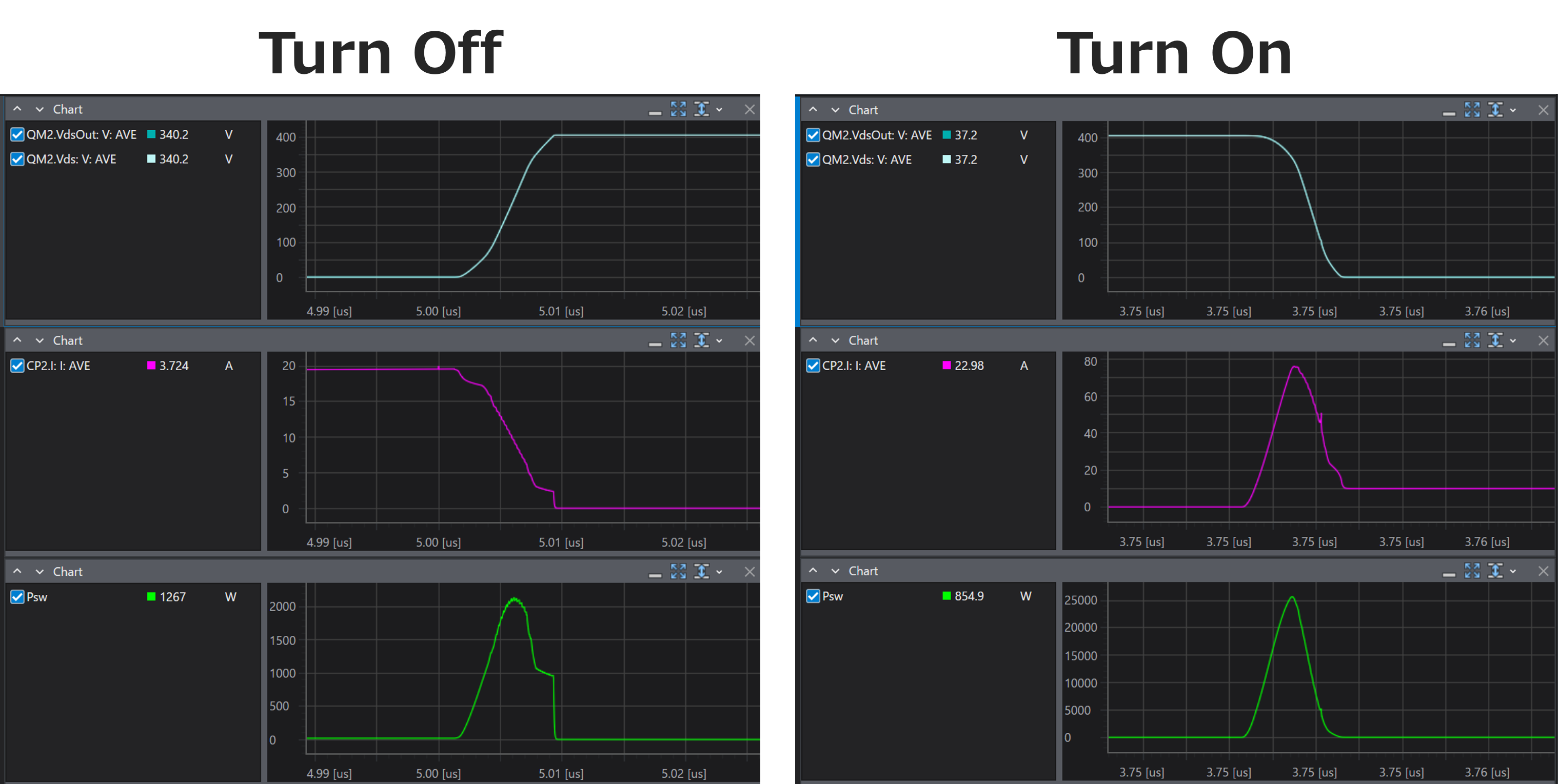Uncheck QM2.Vds trace in Turn Off chart
This screenshot has width=1558, height=784.
click(x=17, y=159)
